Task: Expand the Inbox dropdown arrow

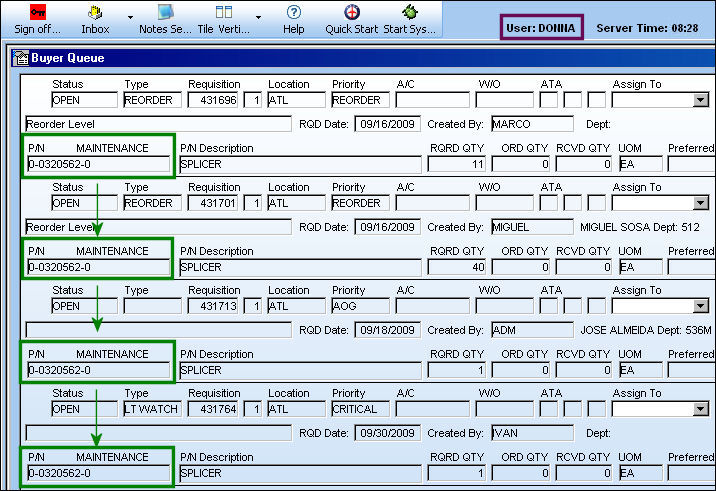Action: 130,17
